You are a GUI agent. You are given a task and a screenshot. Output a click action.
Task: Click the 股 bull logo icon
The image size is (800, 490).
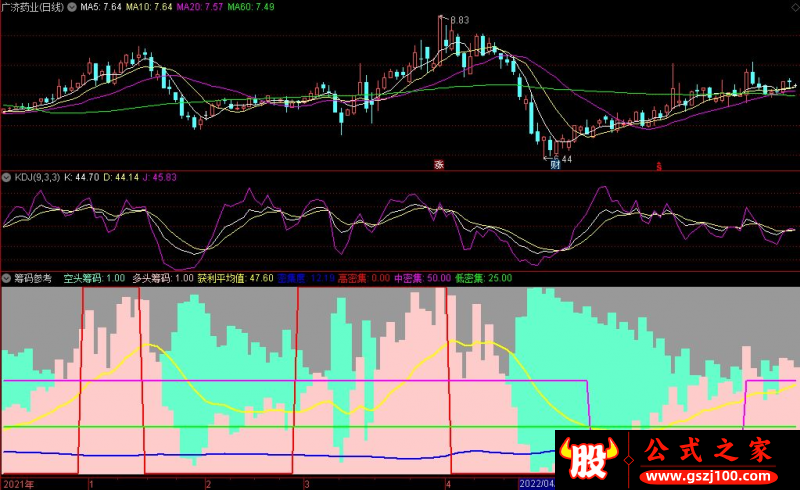[589, 457]
